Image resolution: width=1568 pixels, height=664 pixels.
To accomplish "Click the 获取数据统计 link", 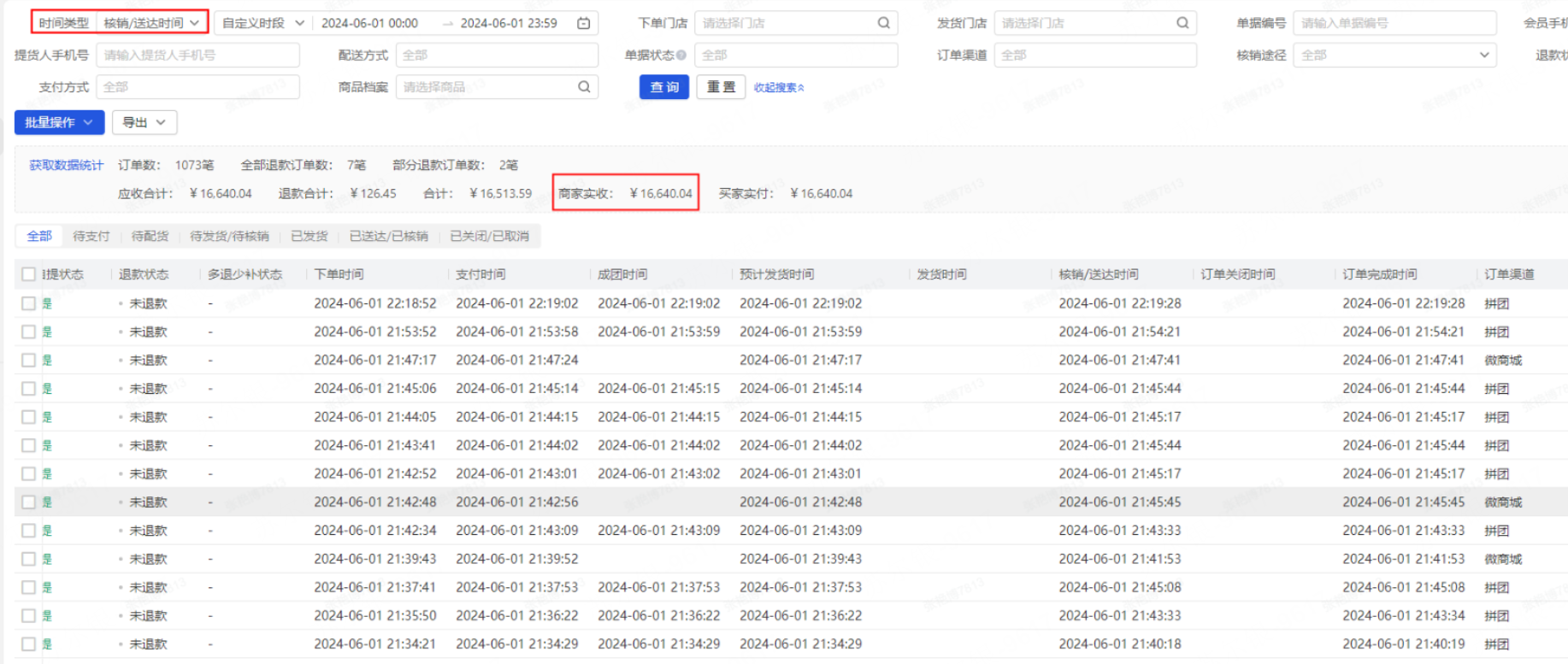I will [x=66, y=165].
